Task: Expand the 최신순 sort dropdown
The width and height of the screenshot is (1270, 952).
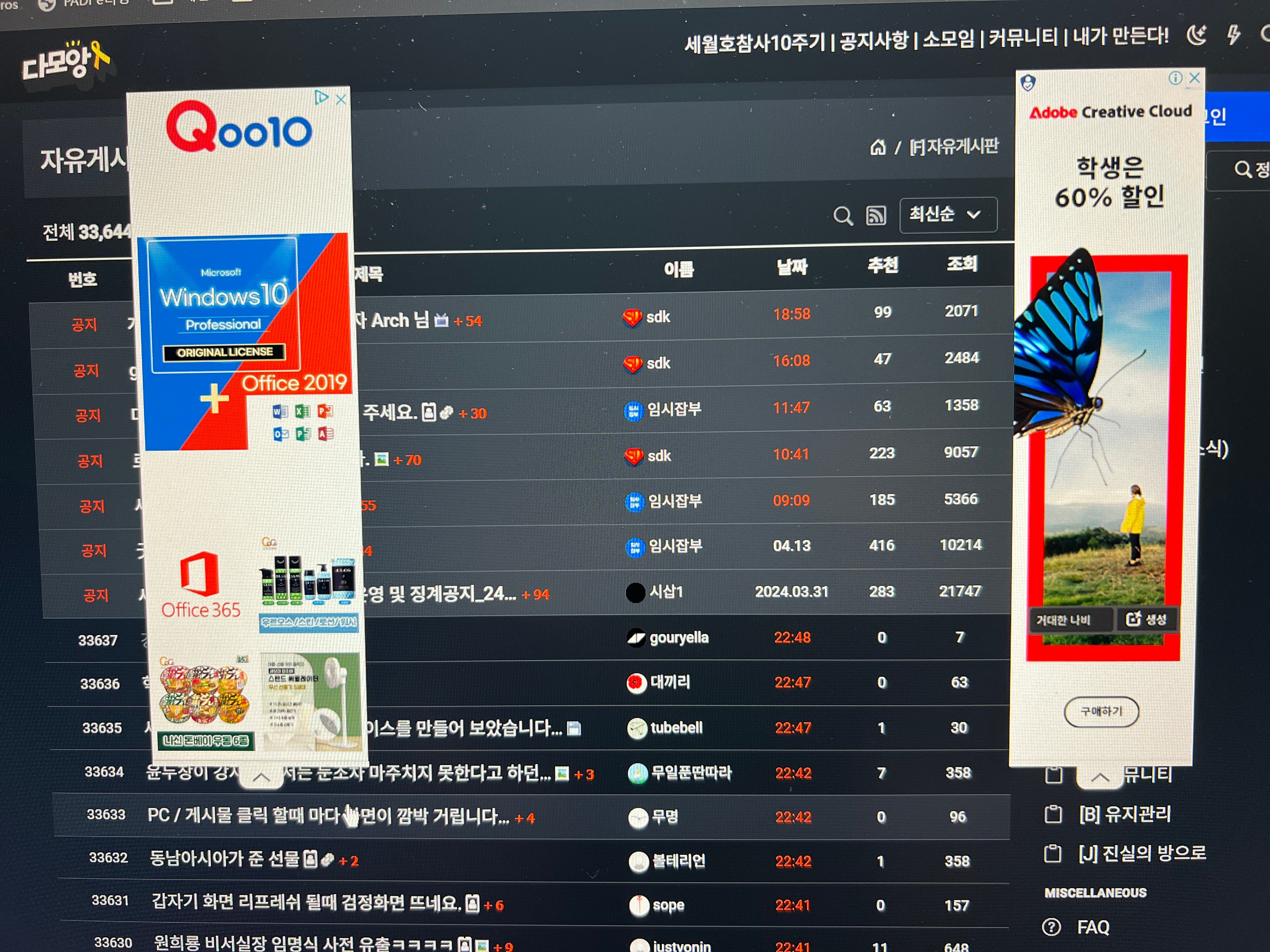Action: point(947,215)
